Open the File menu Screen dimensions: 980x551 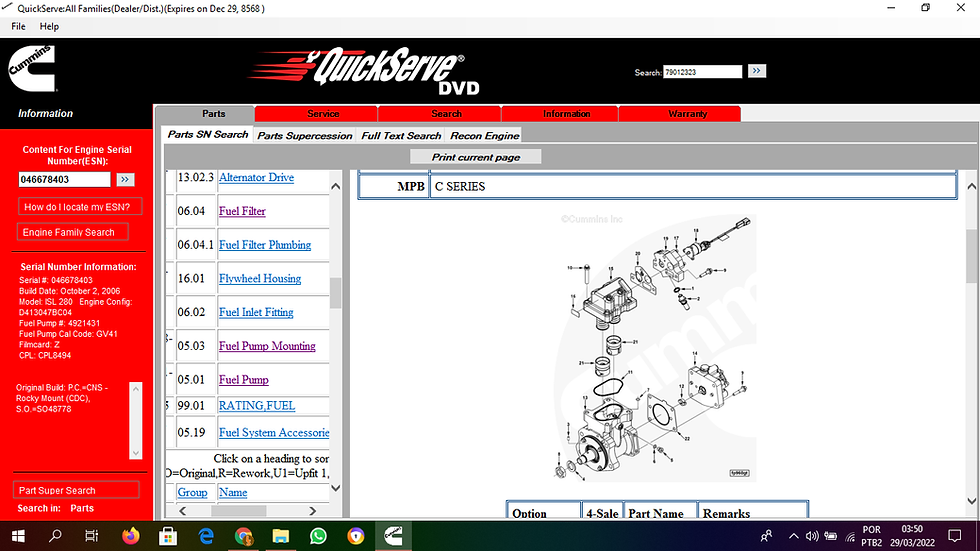tap(18, 26)
